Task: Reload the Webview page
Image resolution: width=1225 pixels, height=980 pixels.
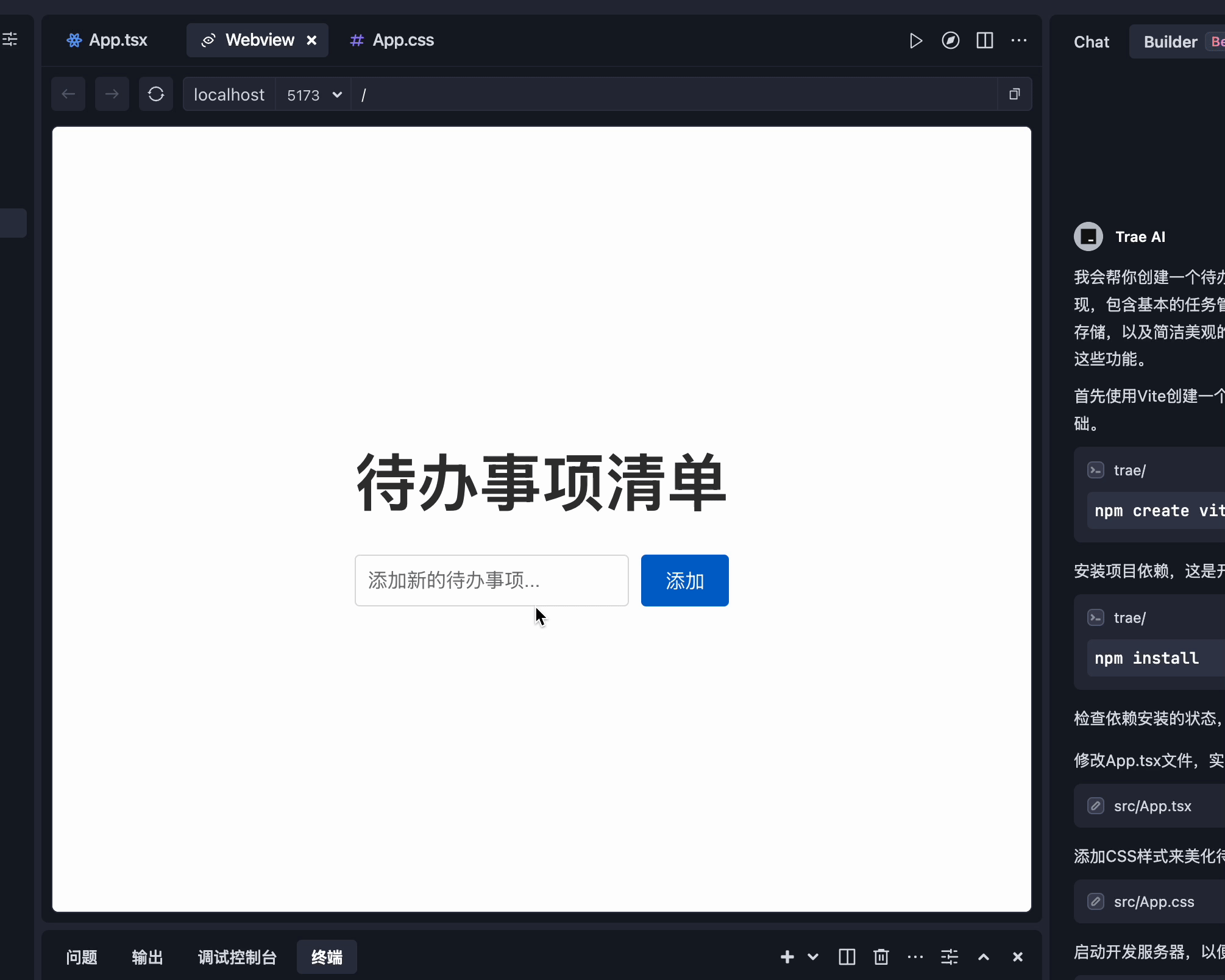Action: [156, 94]
